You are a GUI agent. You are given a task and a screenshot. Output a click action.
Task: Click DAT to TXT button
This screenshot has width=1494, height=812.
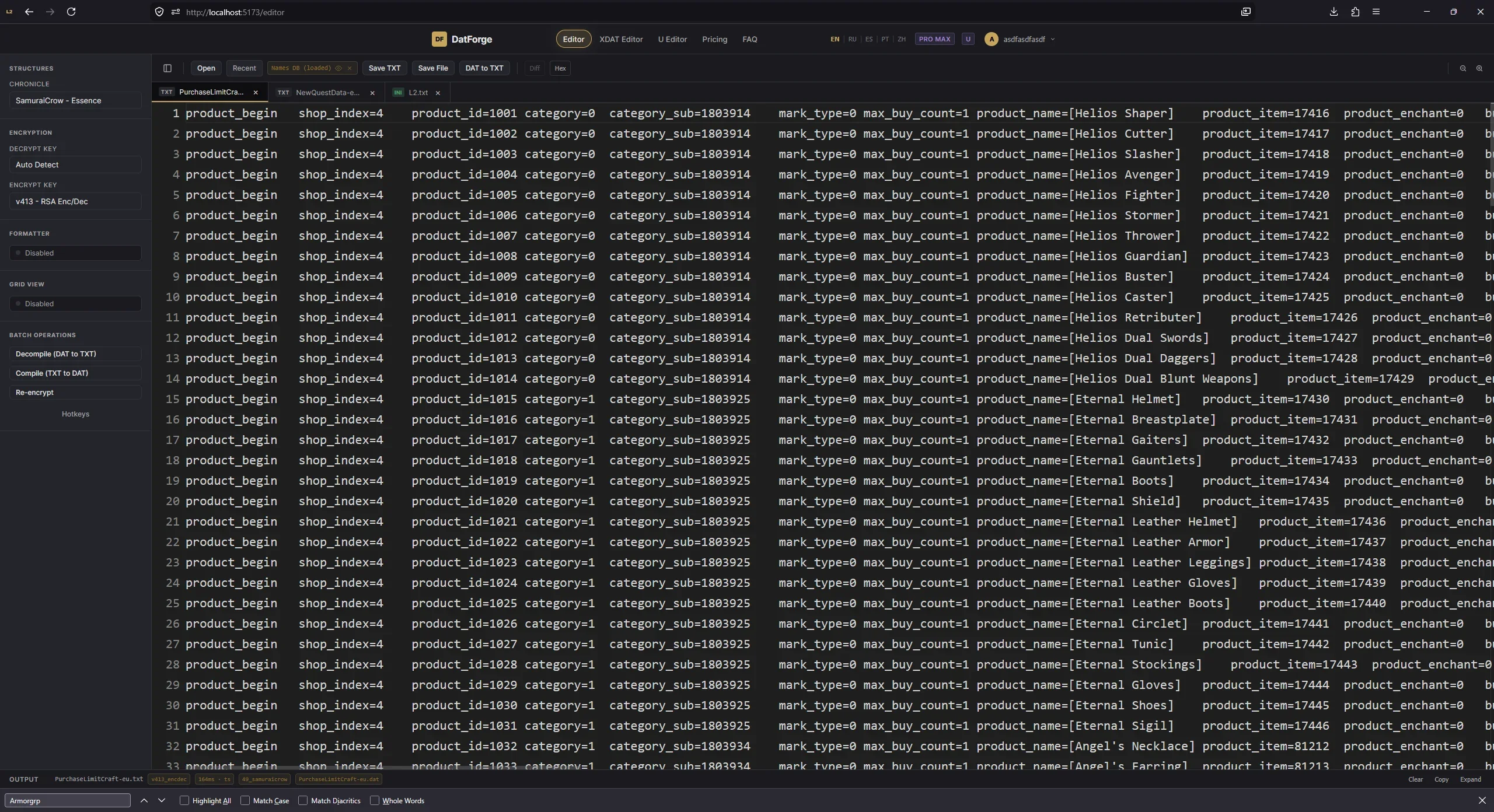point(484,68)
